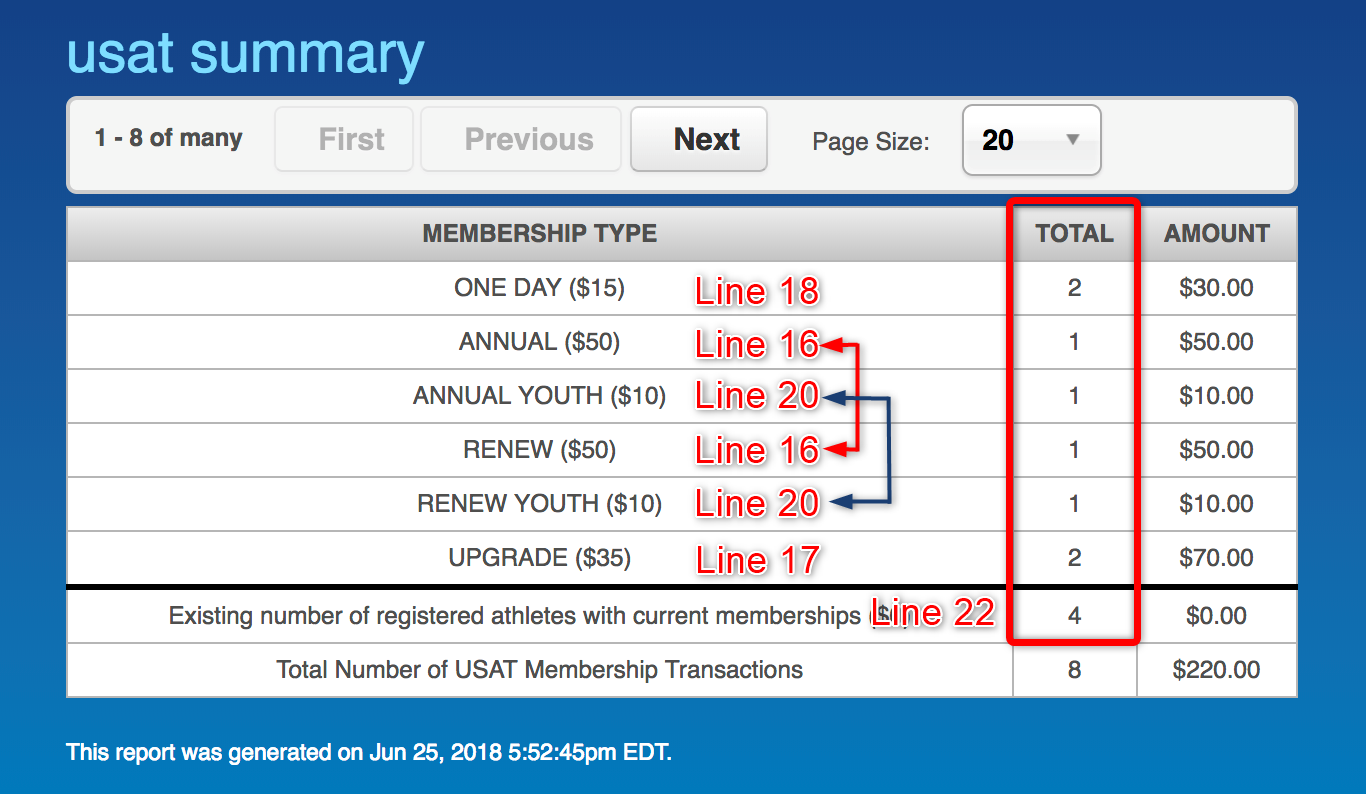Open the Page Size dropdown

[x=1031, y=140]
